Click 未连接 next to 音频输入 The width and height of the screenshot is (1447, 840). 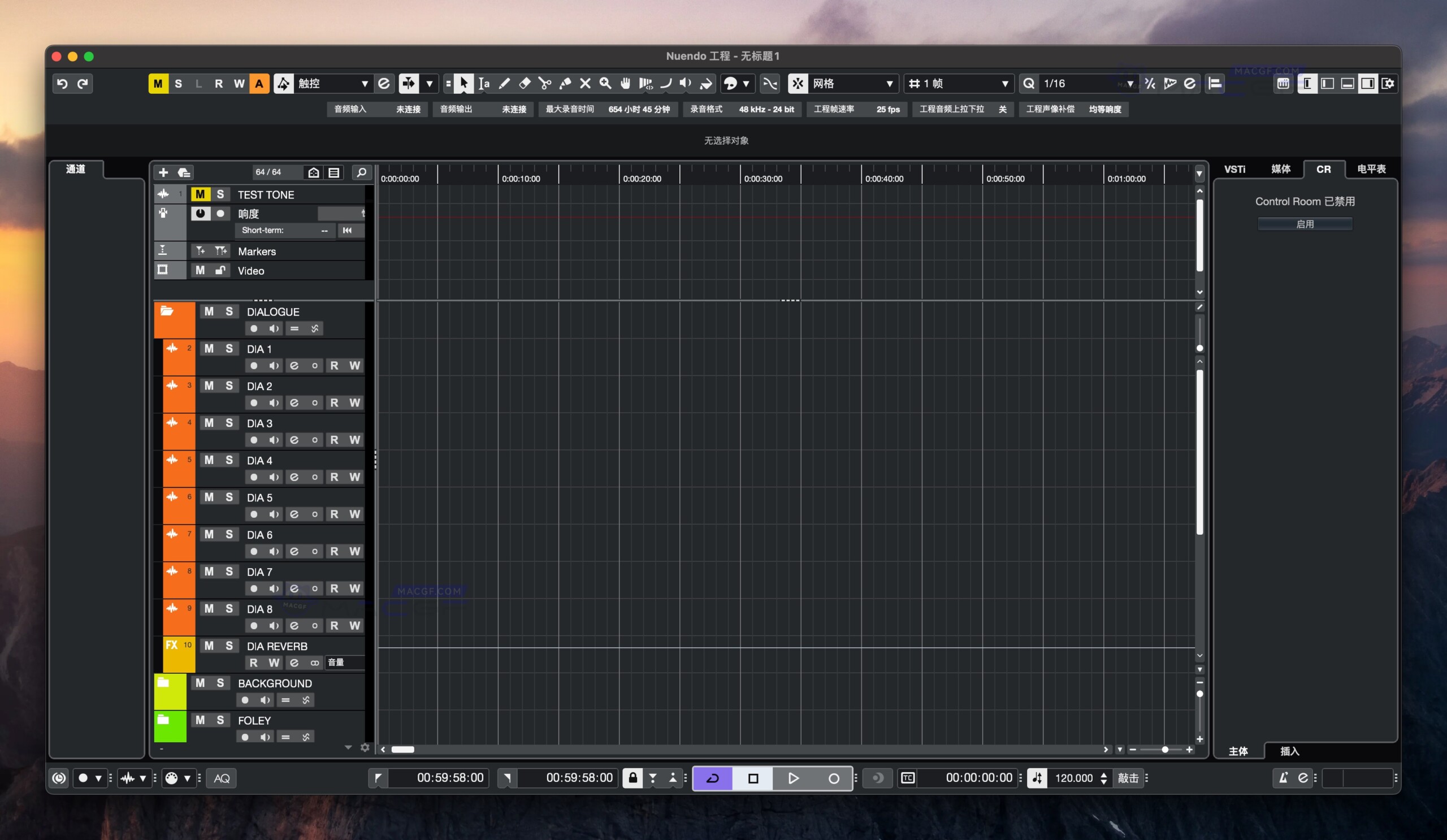tap(406, 109)
